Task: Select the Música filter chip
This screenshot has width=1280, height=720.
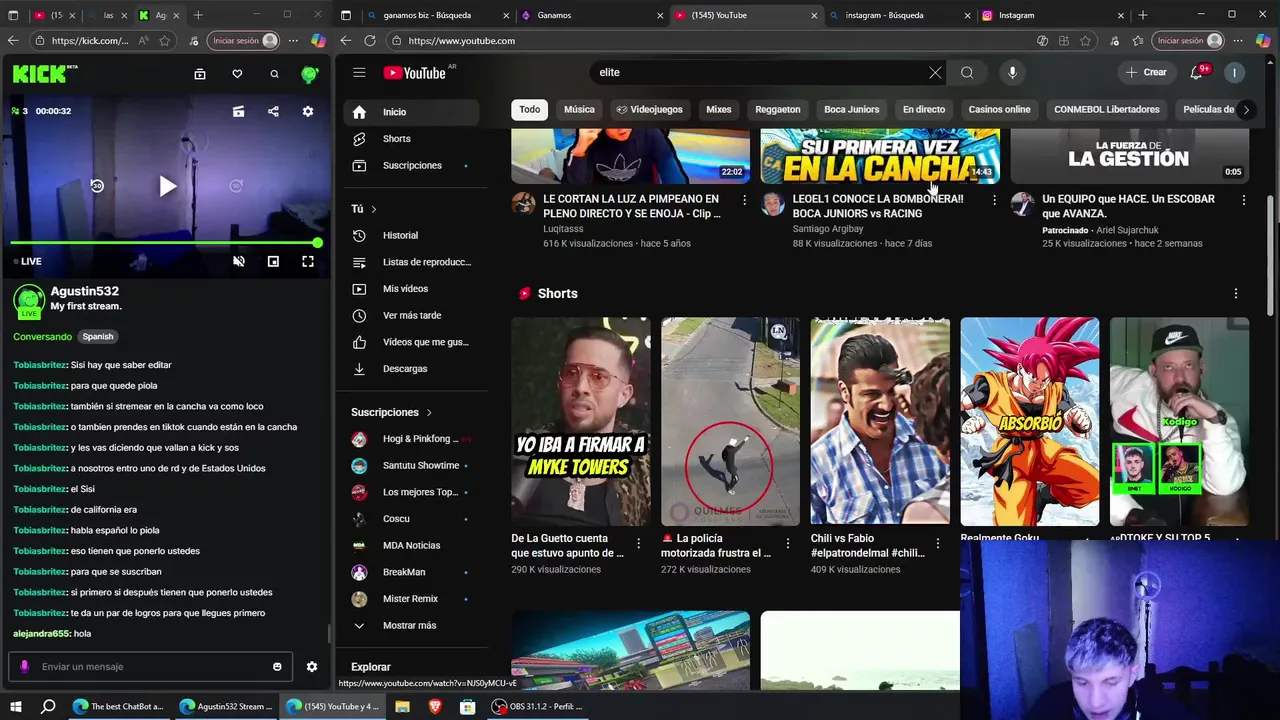Action: click(579, 109)
